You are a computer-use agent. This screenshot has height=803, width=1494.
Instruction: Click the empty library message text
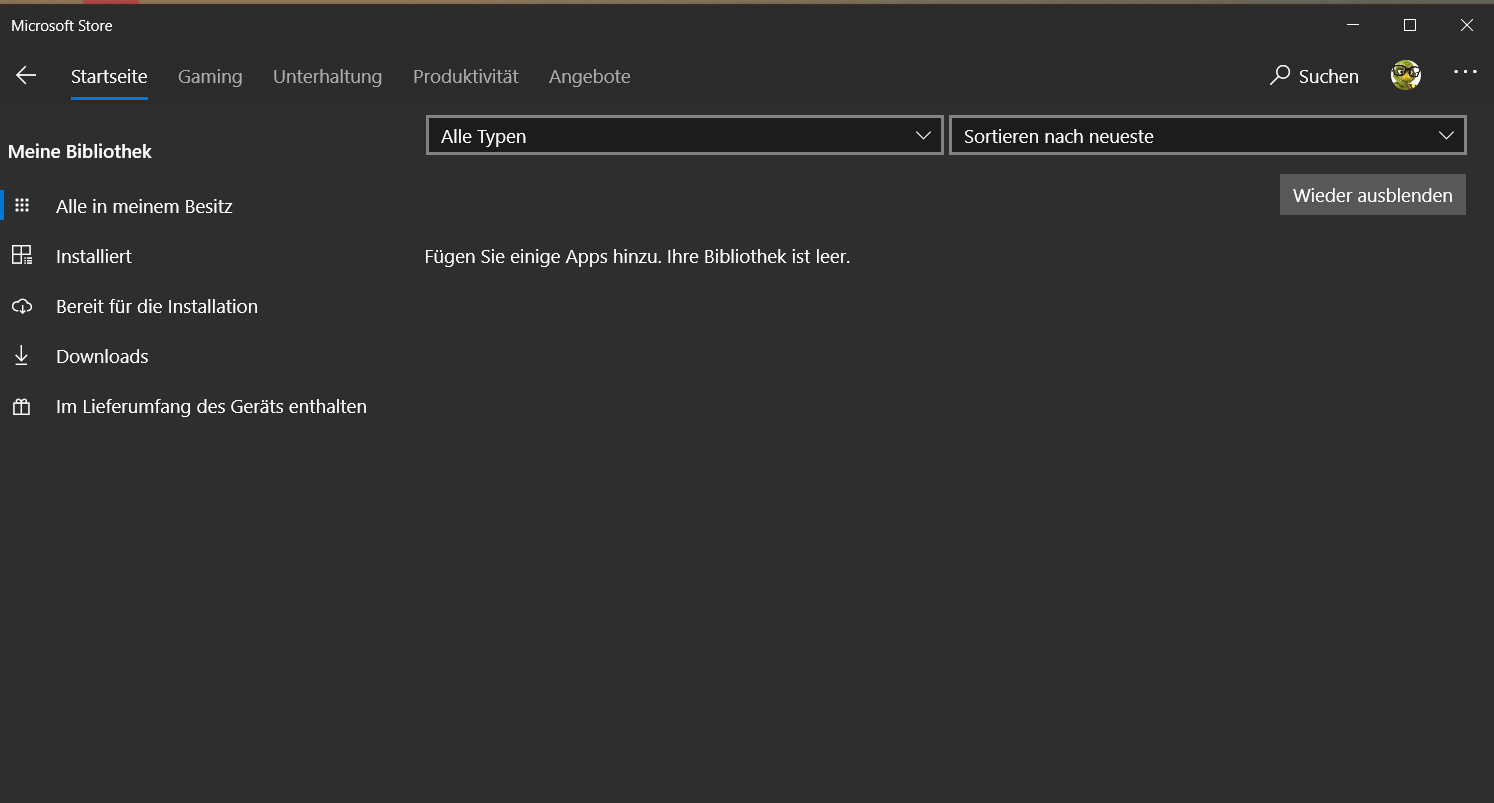[637, 256]
